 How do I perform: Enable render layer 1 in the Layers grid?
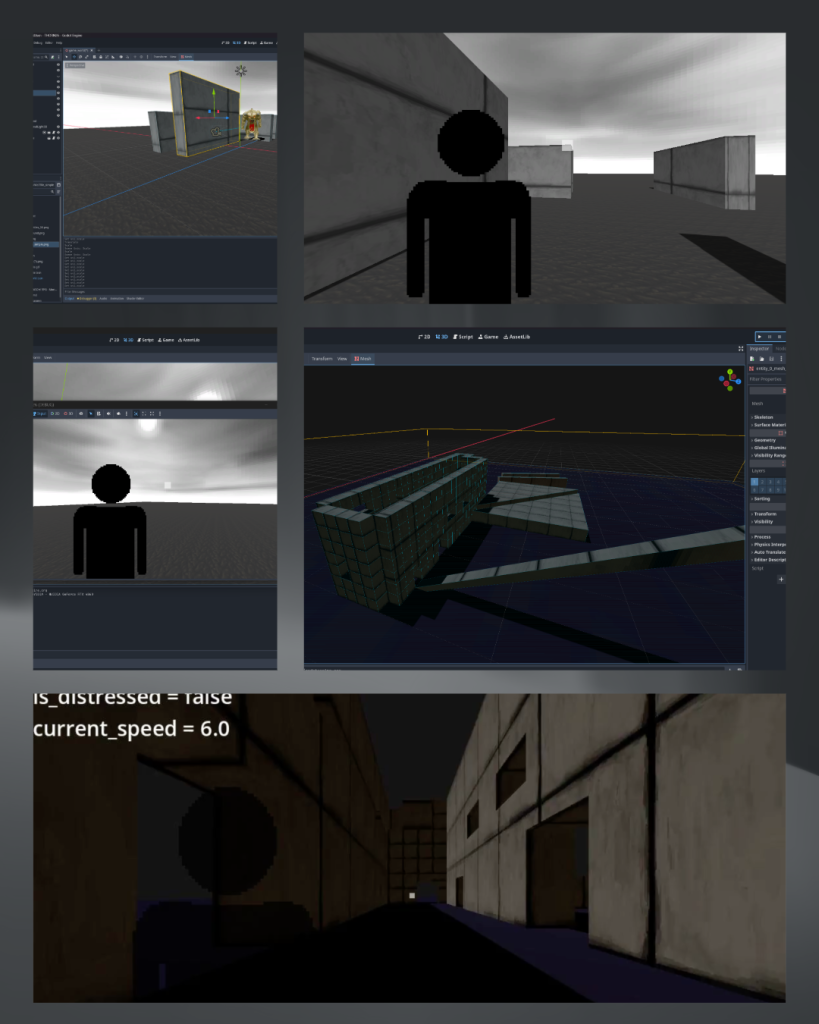click(755, 482)
